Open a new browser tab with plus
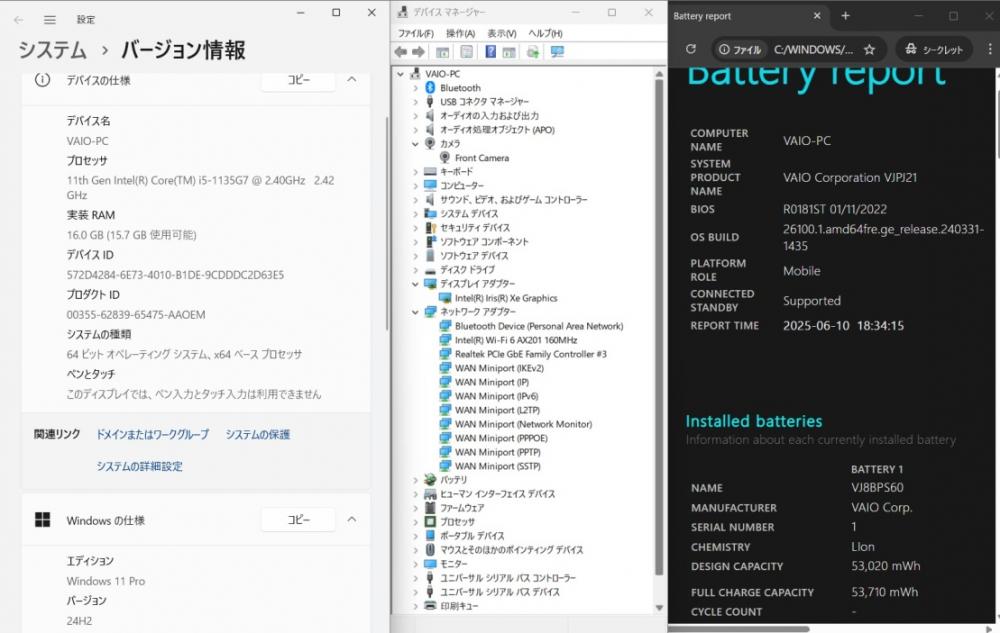 click(846, 16)
